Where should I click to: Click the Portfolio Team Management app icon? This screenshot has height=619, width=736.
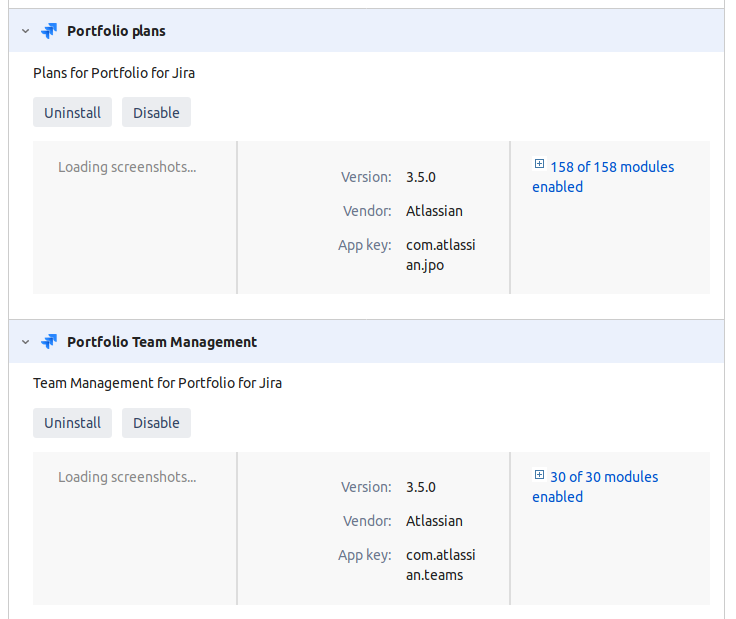coord(49,342)
